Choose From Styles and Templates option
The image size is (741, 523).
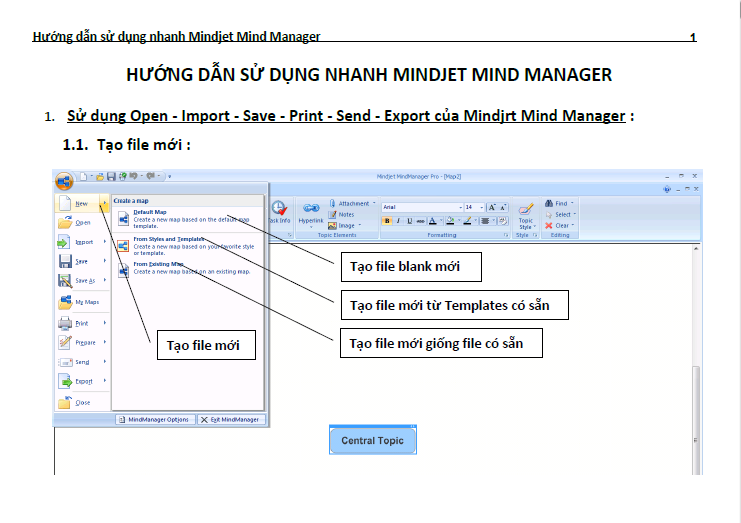[x=189, y=246]
